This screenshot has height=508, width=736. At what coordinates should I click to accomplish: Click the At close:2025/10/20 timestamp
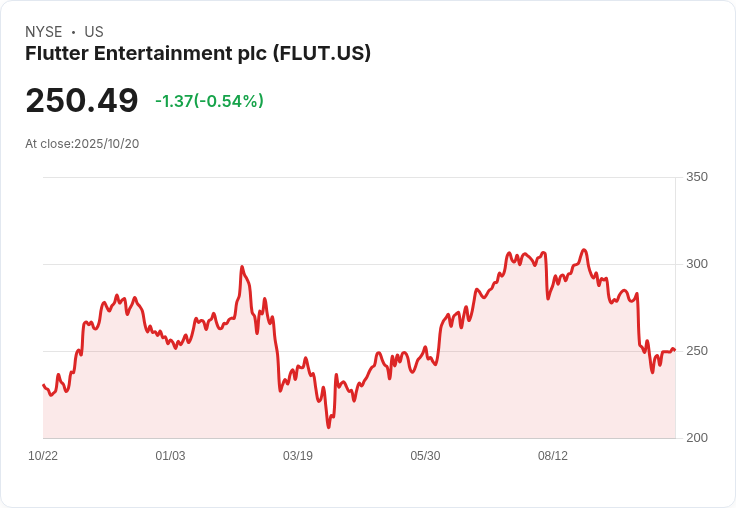click(x=82, y=144)
